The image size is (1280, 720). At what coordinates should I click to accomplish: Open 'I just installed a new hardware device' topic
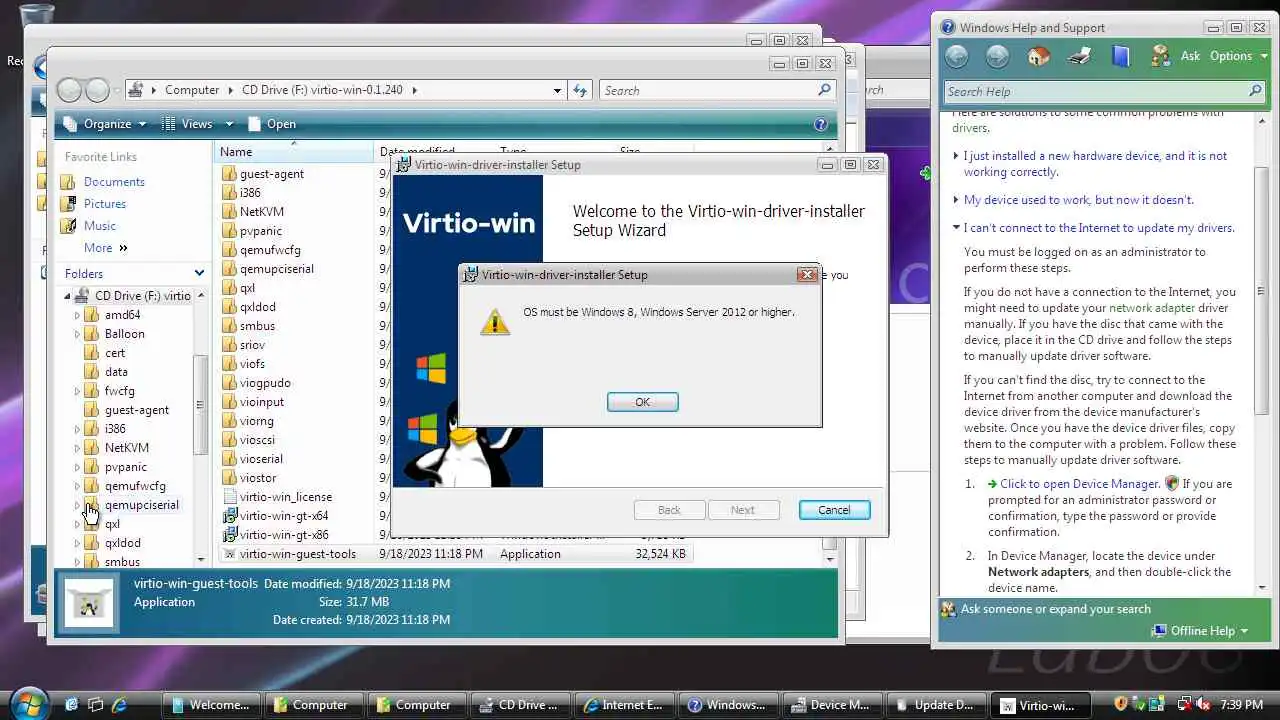point(1095,164)
